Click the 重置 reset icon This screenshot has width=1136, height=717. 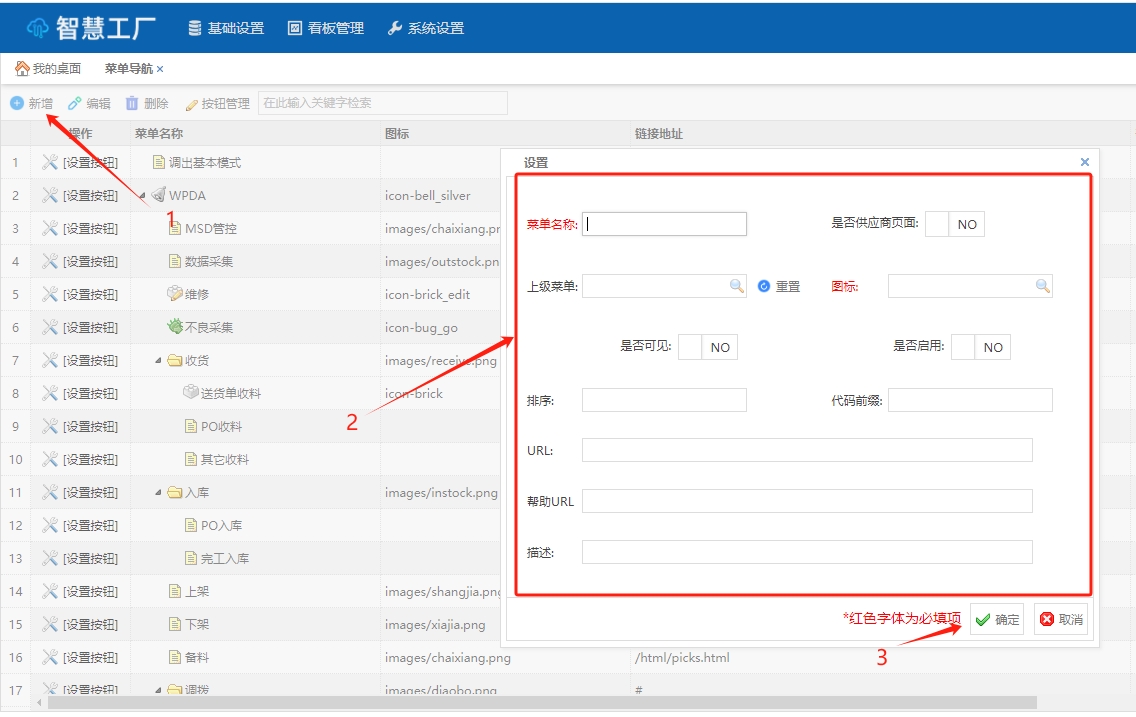pos(764,286)
